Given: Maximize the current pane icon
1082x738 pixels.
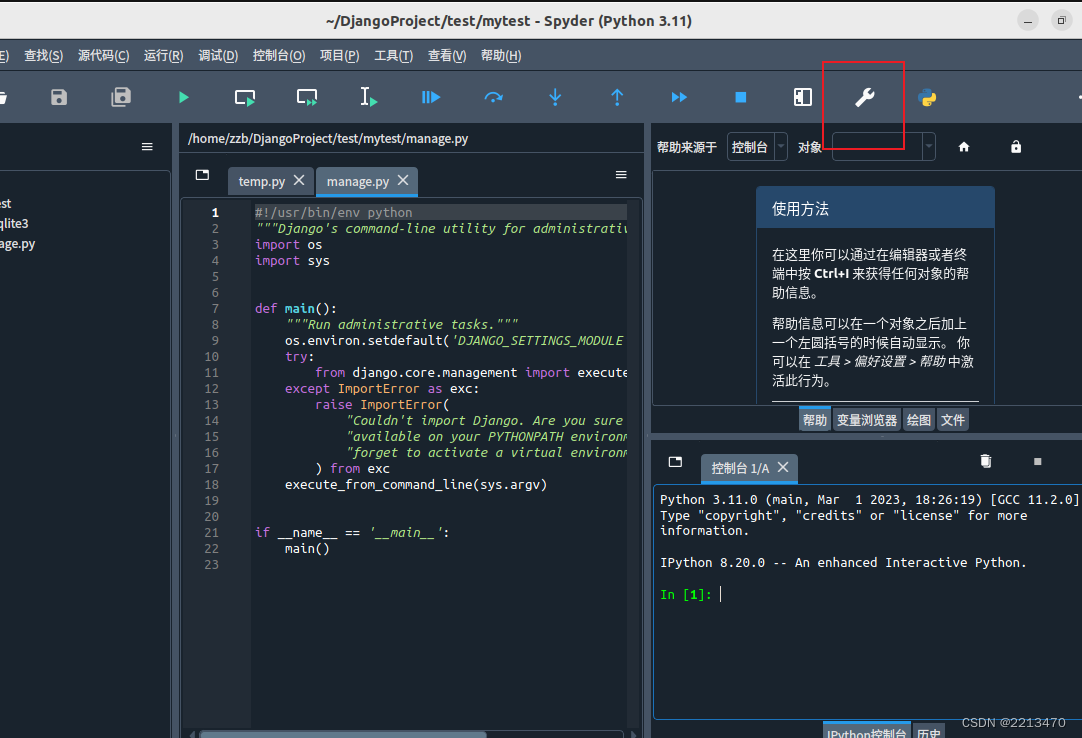Looking at the screenshot, I should pos(803,97).
